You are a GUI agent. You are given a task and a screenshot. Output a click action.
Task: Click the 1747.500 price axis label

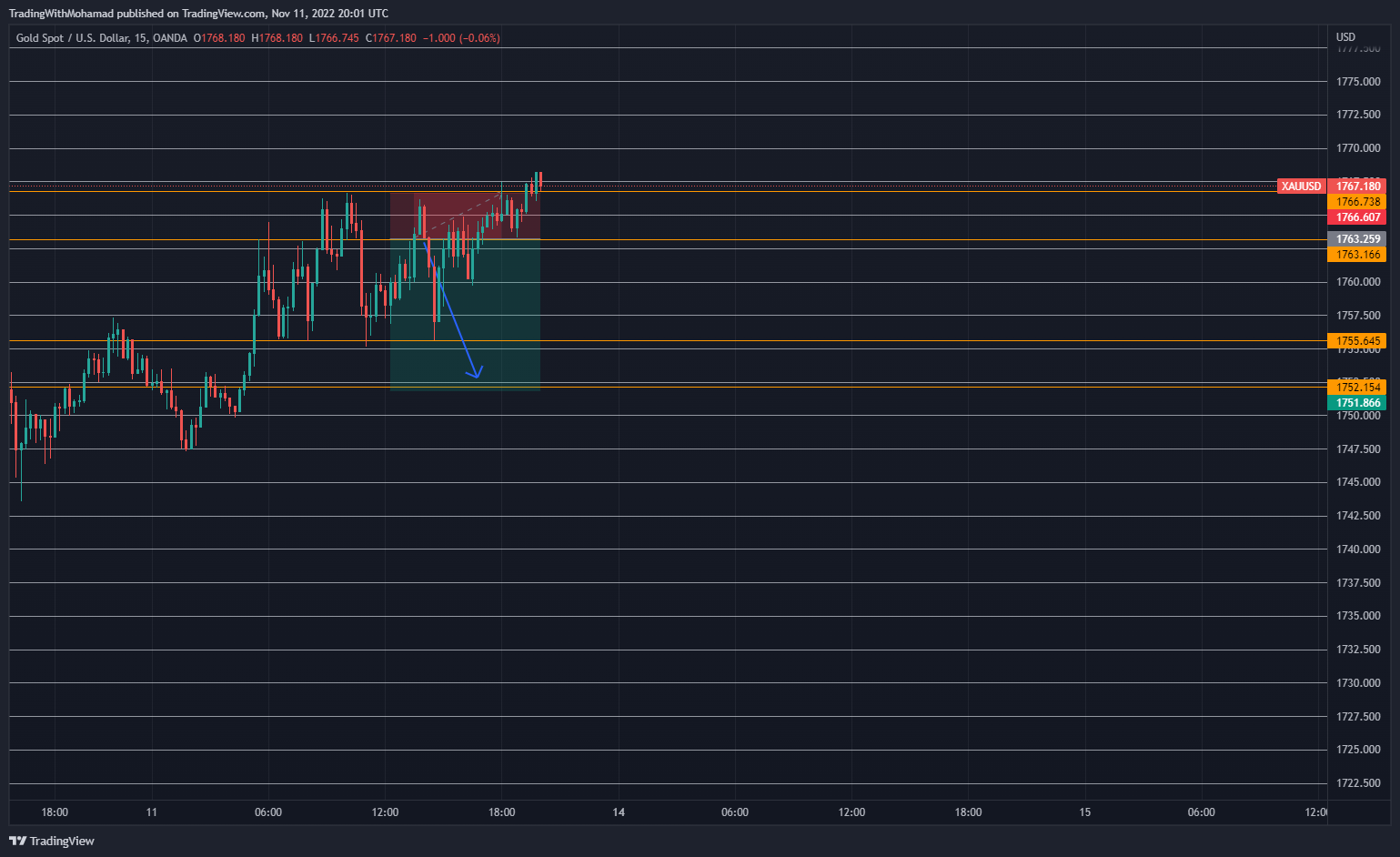click(1358, 449)
